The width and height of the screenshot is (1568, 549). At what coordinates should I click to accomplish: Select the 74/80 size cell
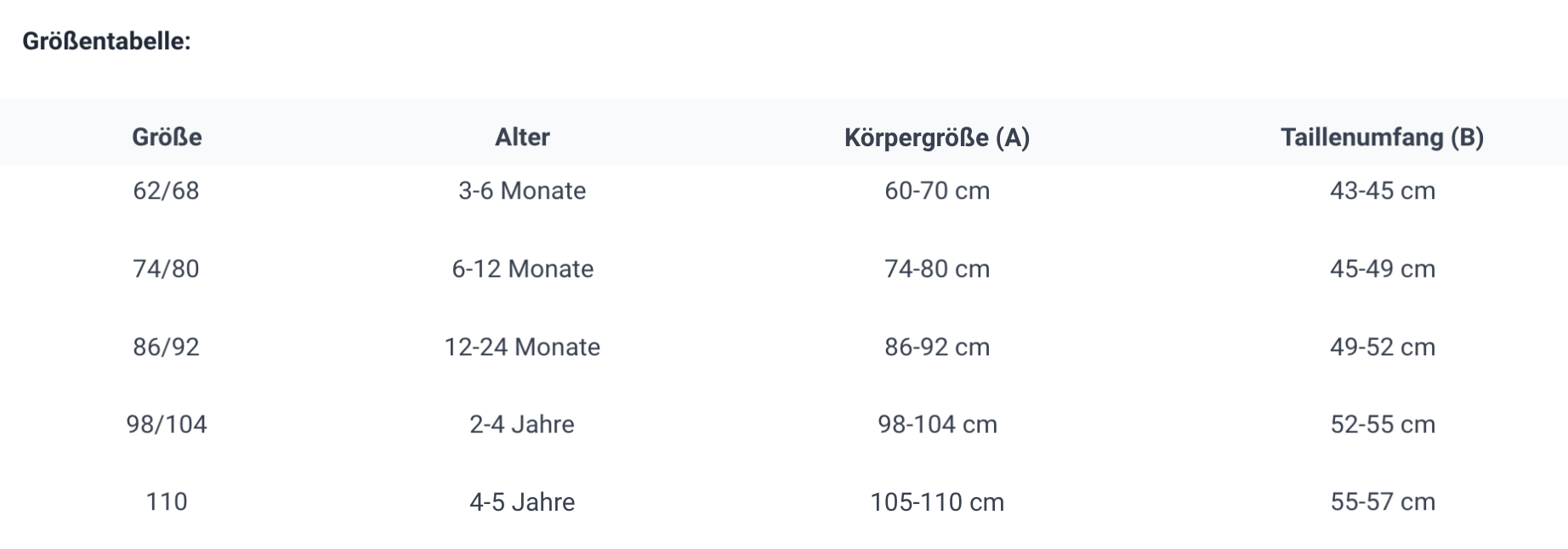(x=166, y=269)
